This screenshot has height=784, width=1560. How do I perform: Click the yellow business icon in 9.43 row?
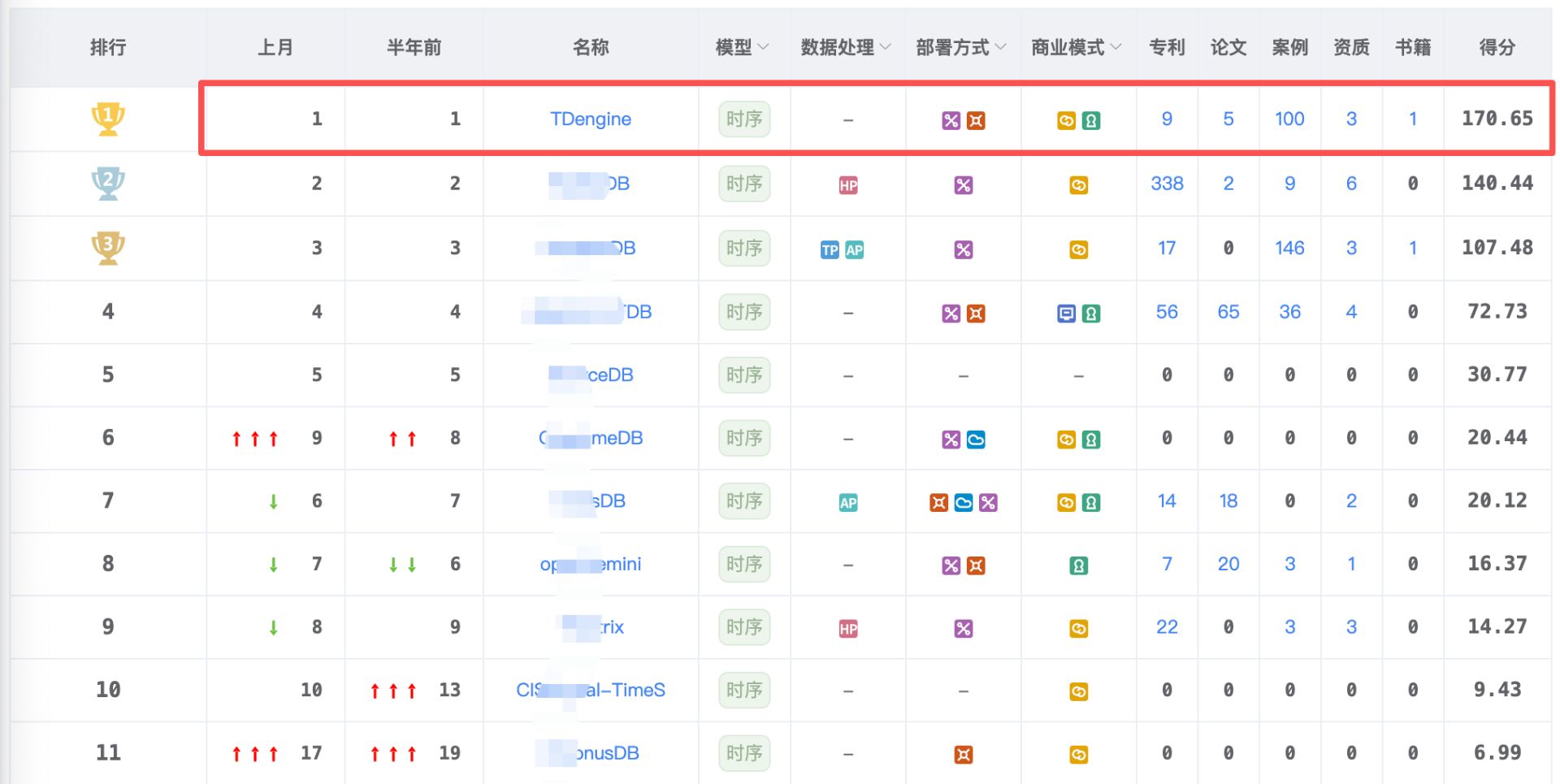pyautogui.click(x=1078, y=691)
